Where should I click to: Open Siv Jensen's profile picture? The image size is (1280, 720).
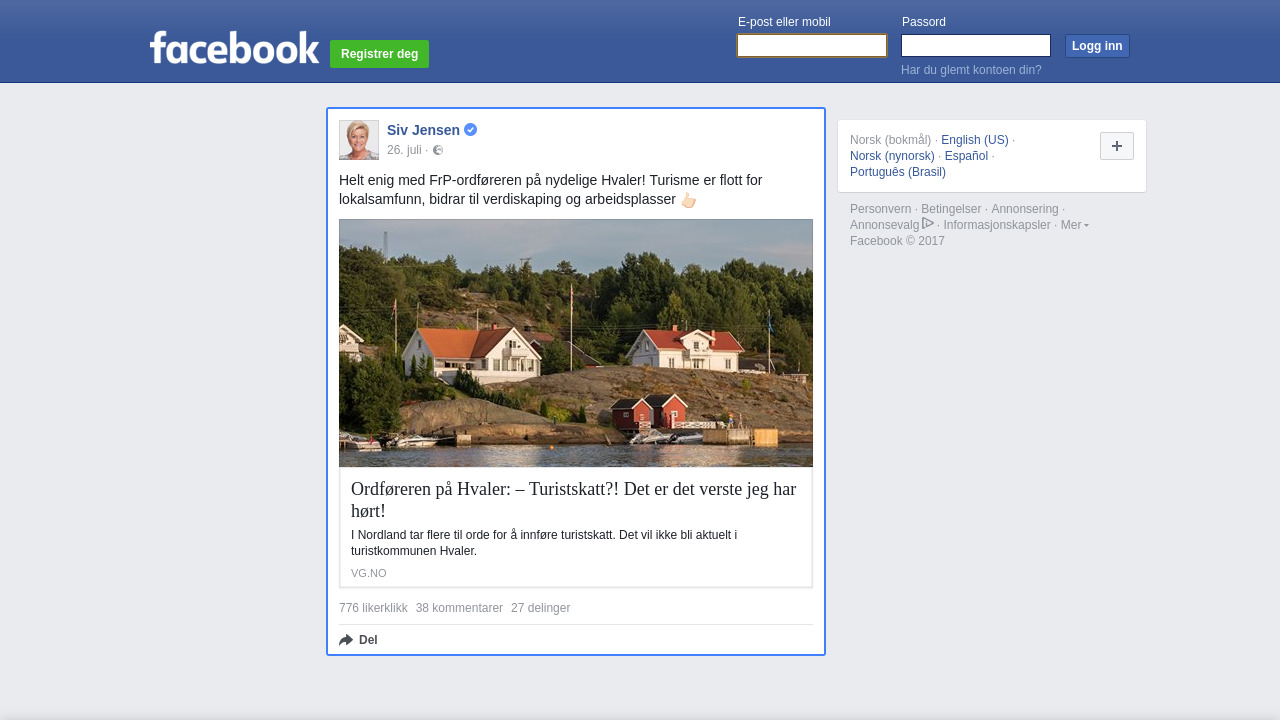(359, 140)
